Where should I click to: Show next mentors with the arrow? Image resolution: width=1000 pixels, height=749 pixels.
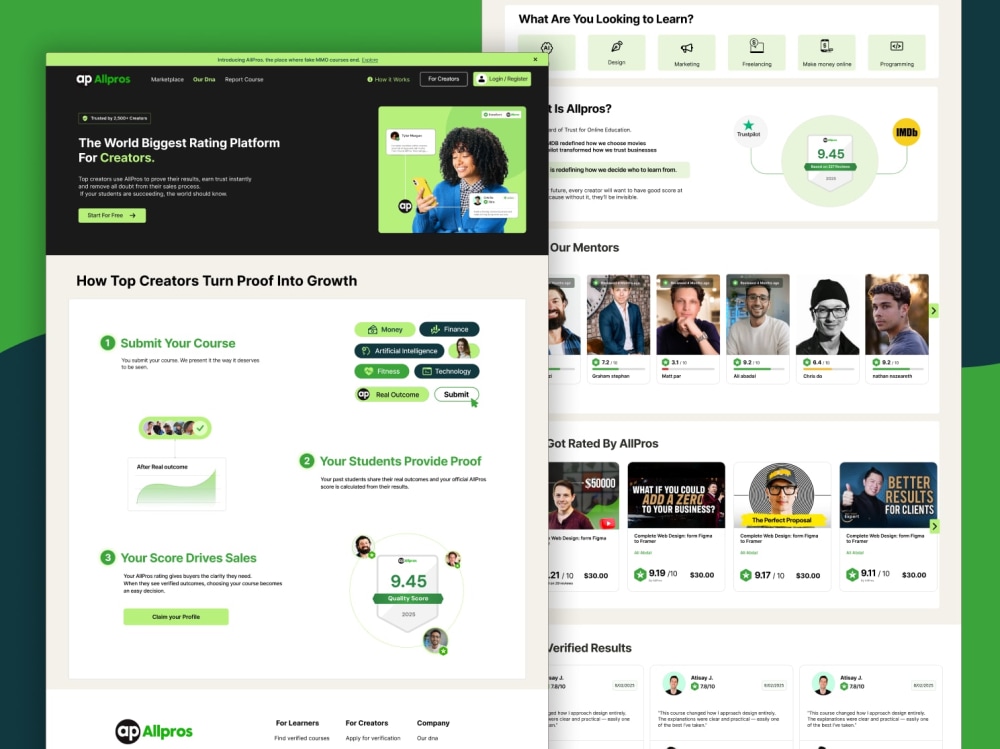pos(934,311)
